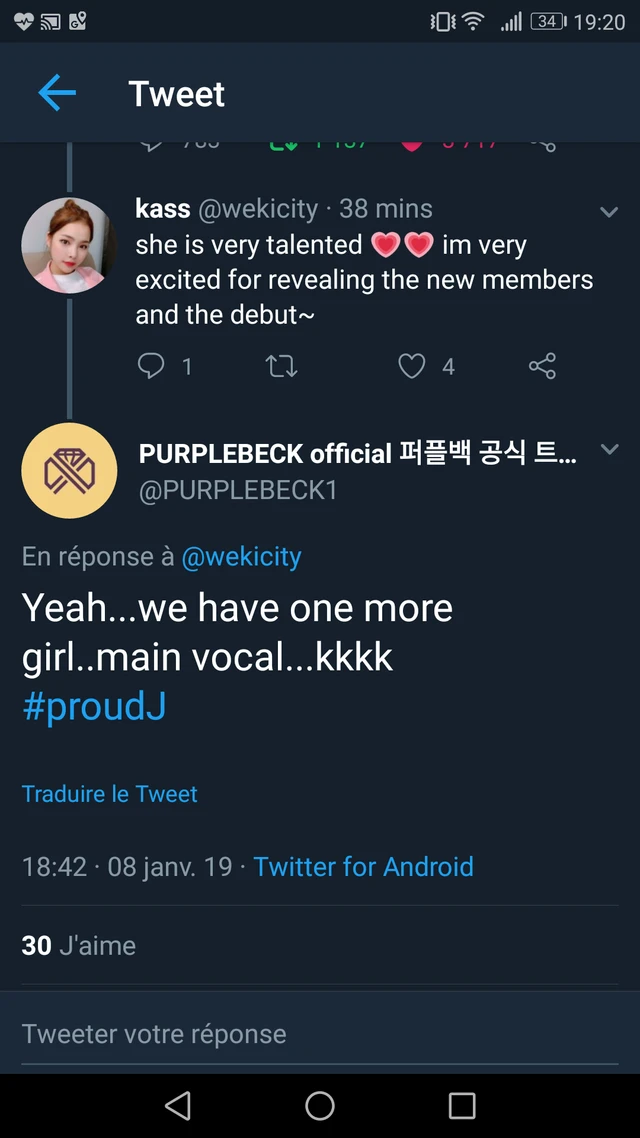View the 30 J'aime likes list
Viewport: 640px width, 1138px height.
pyautogui.click(x=78, y=946)
